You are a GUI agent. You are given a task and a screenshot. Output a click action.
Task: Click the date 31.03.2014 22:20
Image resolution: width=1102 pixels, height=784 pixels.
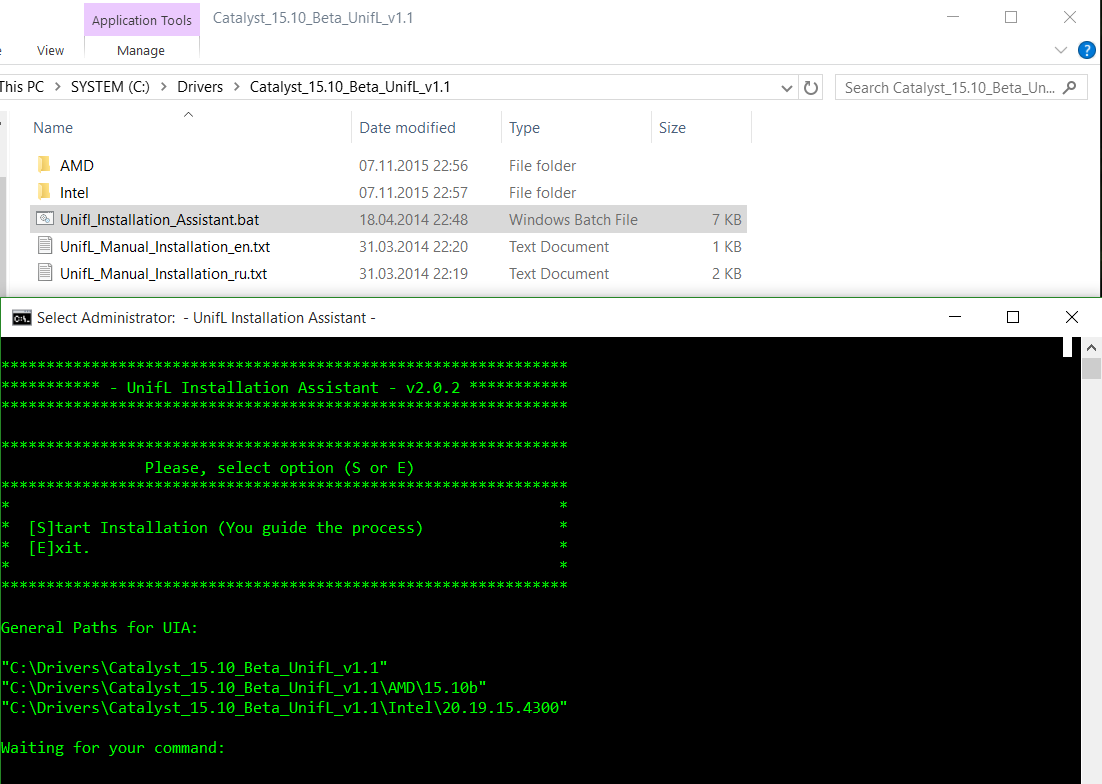pyautogui.click(x=413, y=246)
